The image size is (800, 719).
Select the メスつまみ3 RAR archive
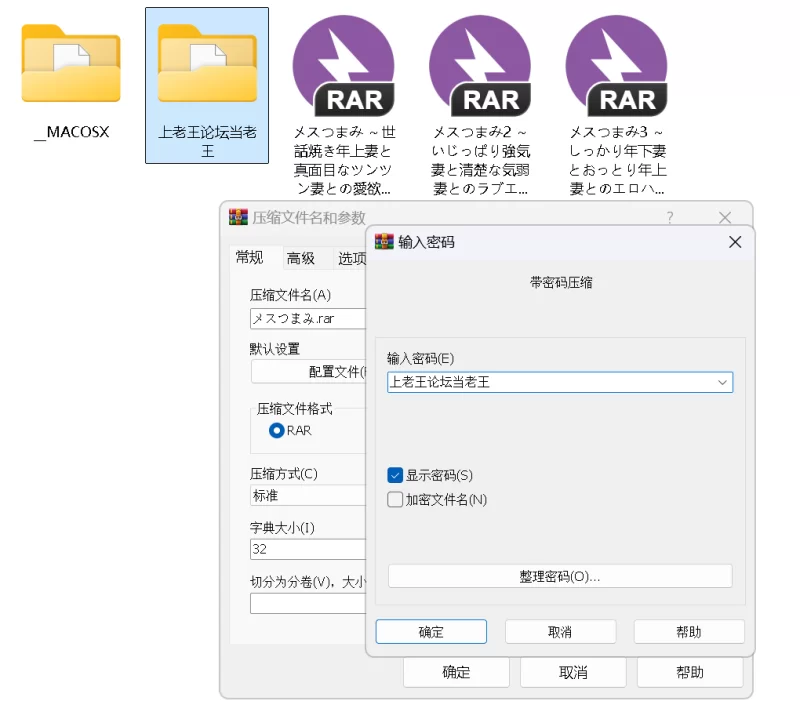click(617, 65)
